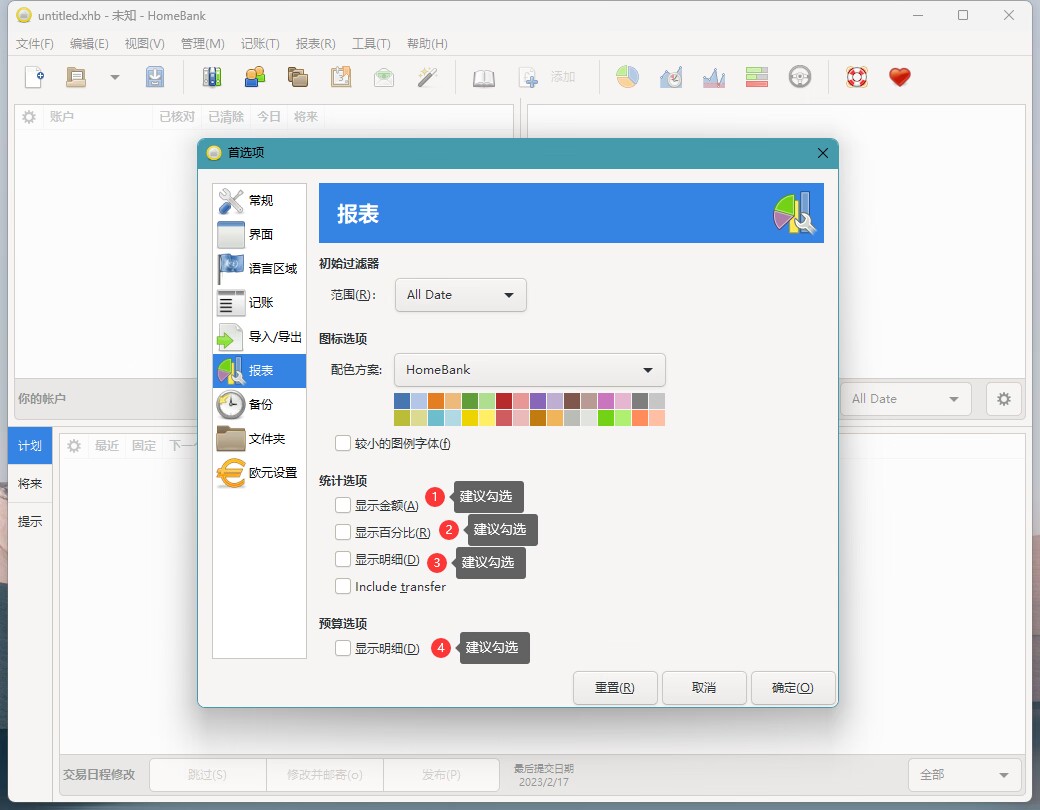Viewport: 1040px width, 810px height.
Task: Open the Budget toolbar icon
Action: point(384,77)
